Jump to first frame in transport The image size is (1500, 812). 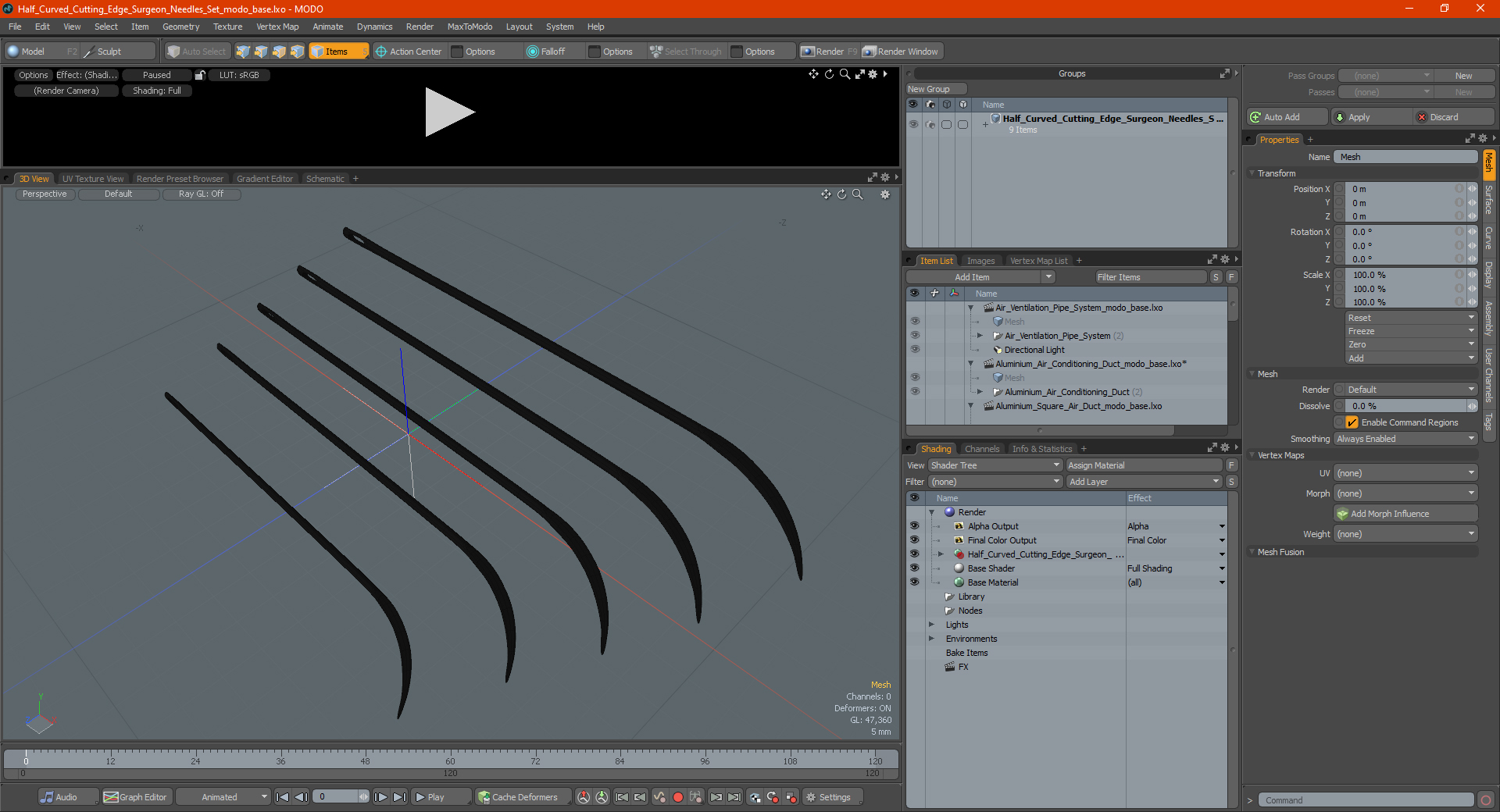(283, 797)
